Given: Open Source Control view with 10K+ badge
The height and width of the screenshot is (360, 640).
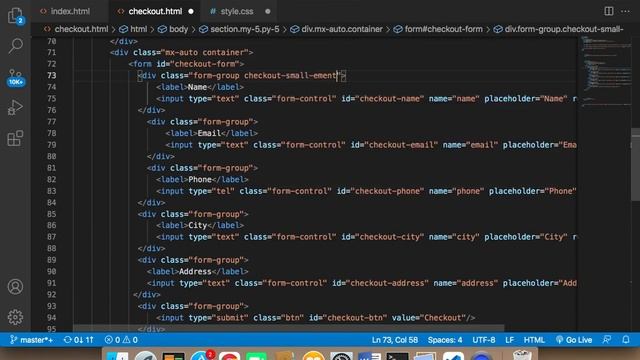Looking at the screenshot, I should pyautogui.click(x=16, y=77).
